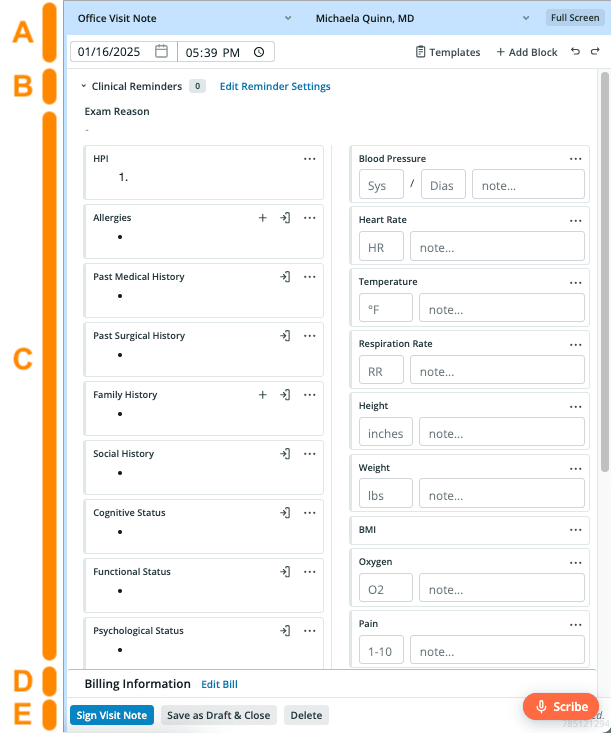Click the clock icon in time field
The height and width of the screenshot is (733, 611).
pos(259,52)
